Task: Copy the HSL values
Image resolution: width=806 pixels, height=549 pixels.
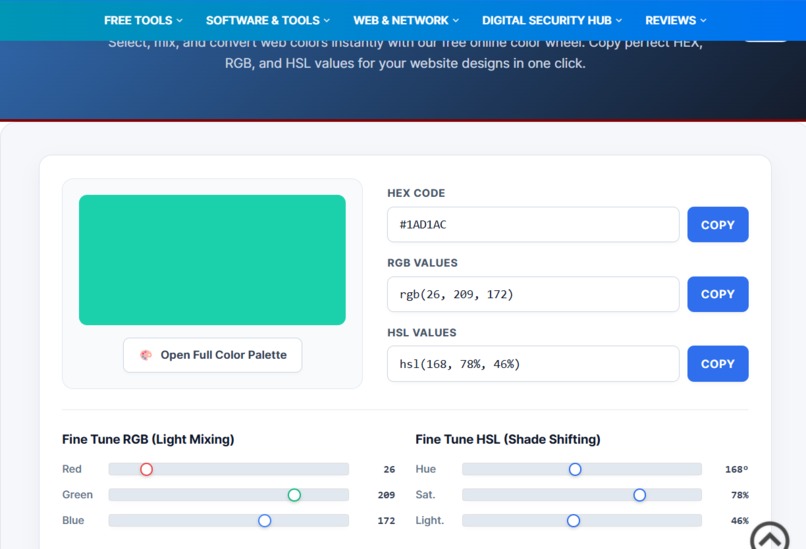Action: coord(718,364)
